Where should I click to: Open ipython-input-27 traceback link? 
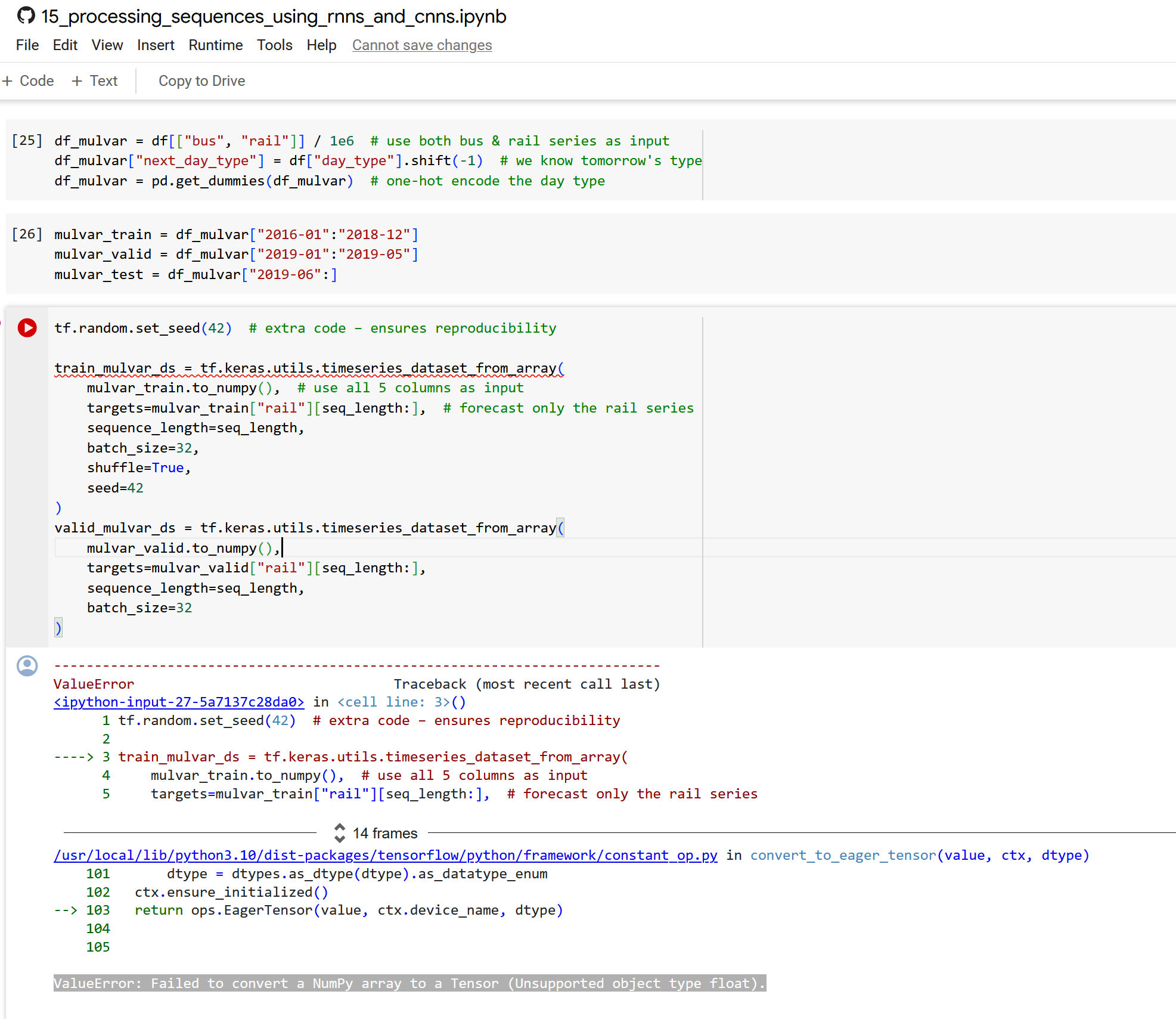179,702
